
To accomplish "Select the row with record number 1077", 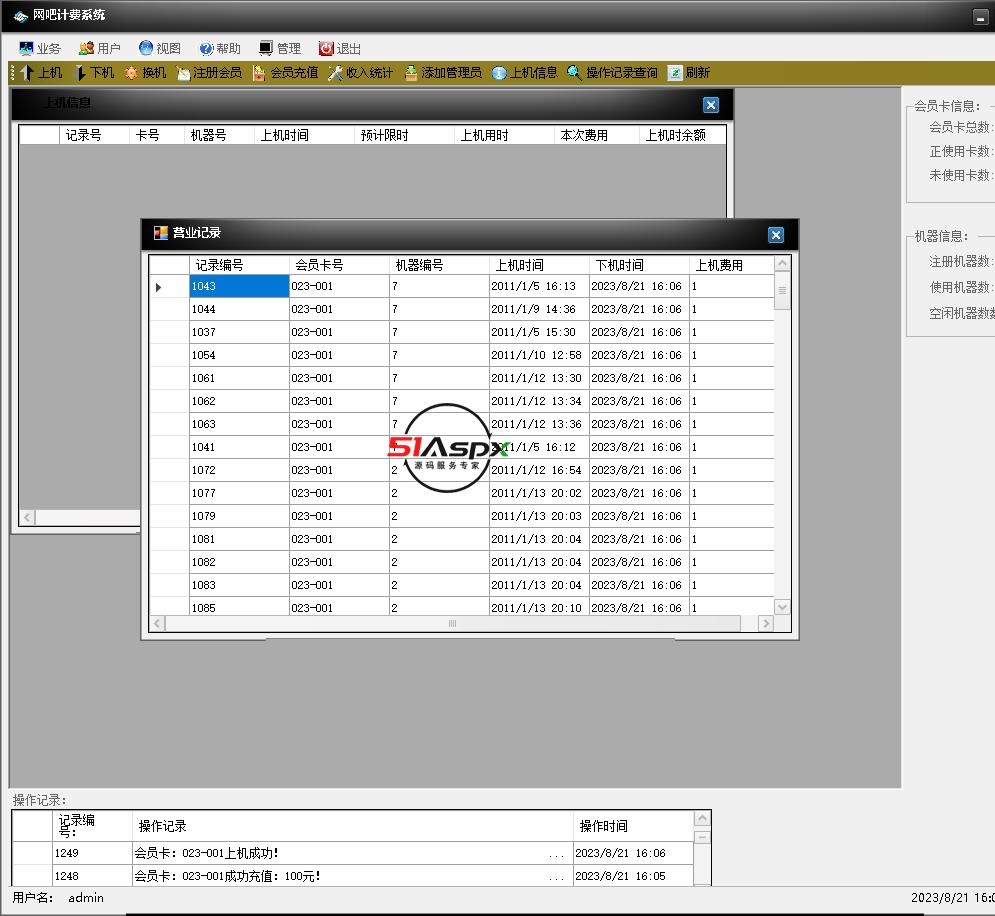I will pos(238,493).
